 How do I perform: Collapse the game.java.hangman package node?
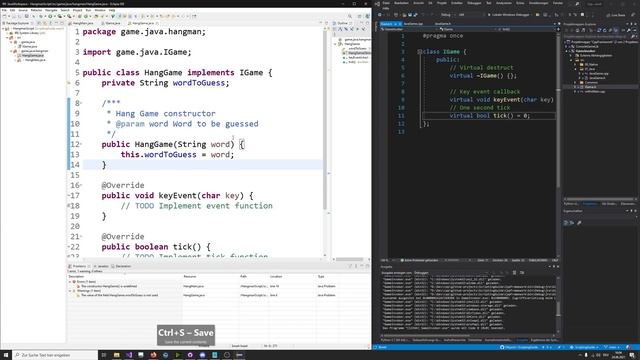click(11, 51)
